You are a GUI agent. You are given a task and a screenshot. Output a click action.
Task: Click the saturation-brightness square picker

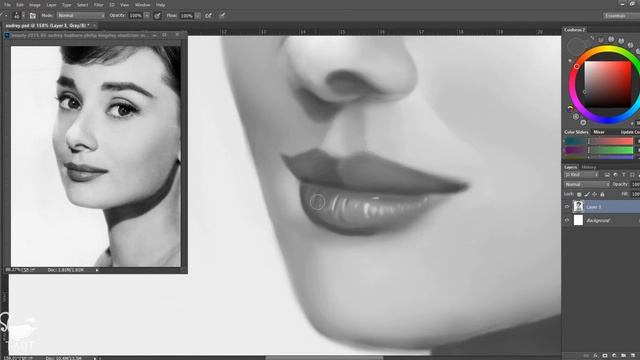[608, 84]
